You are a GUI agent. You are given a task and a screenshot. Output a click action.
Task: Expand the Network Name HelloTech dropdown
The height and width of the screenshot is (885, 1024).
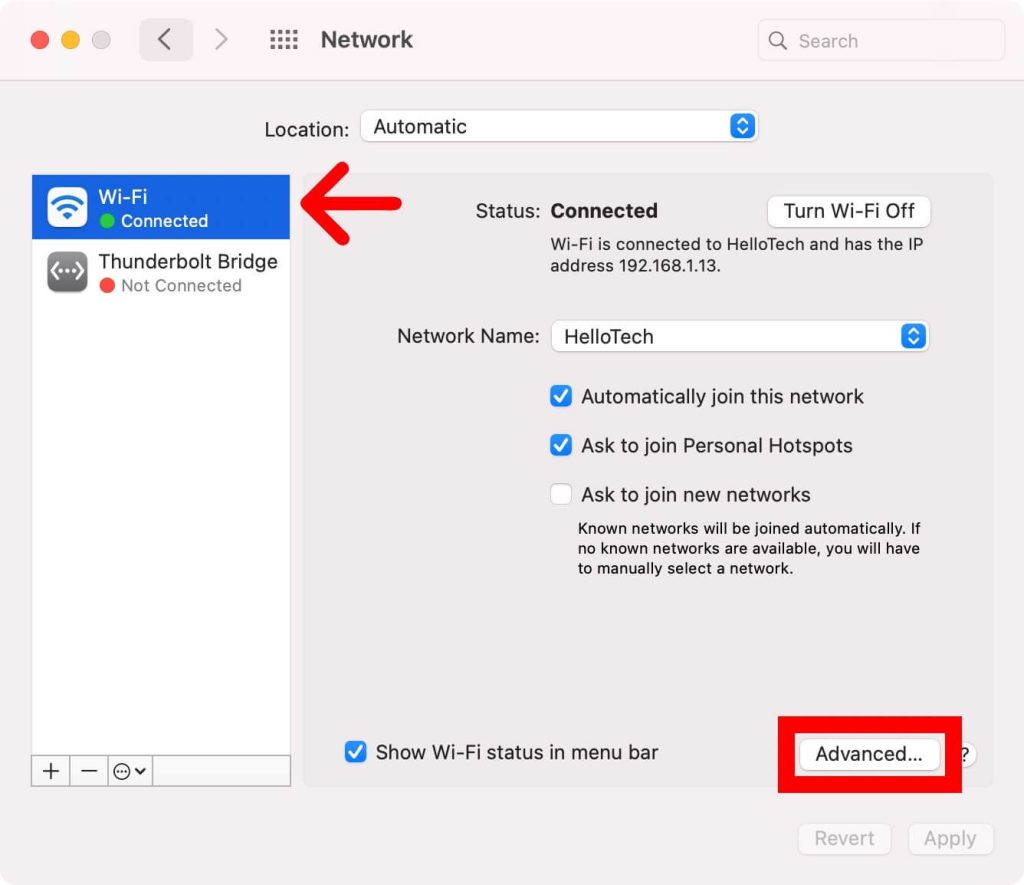(739, 336)
